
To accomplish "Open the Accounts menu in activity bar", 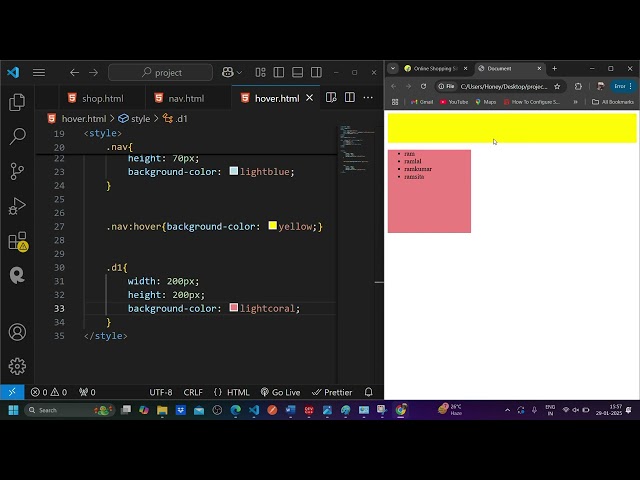I will 17,332.
